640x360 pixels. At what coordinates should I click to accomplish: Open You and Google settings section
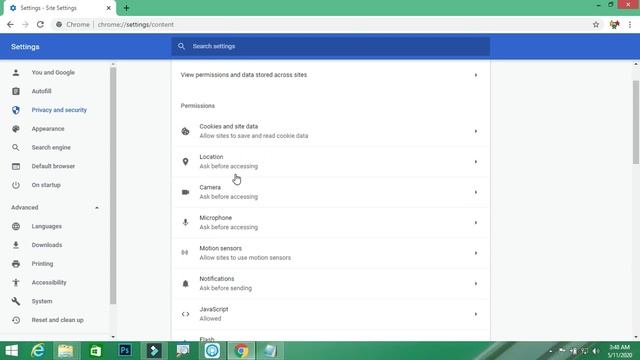click(x=53, y=72)
